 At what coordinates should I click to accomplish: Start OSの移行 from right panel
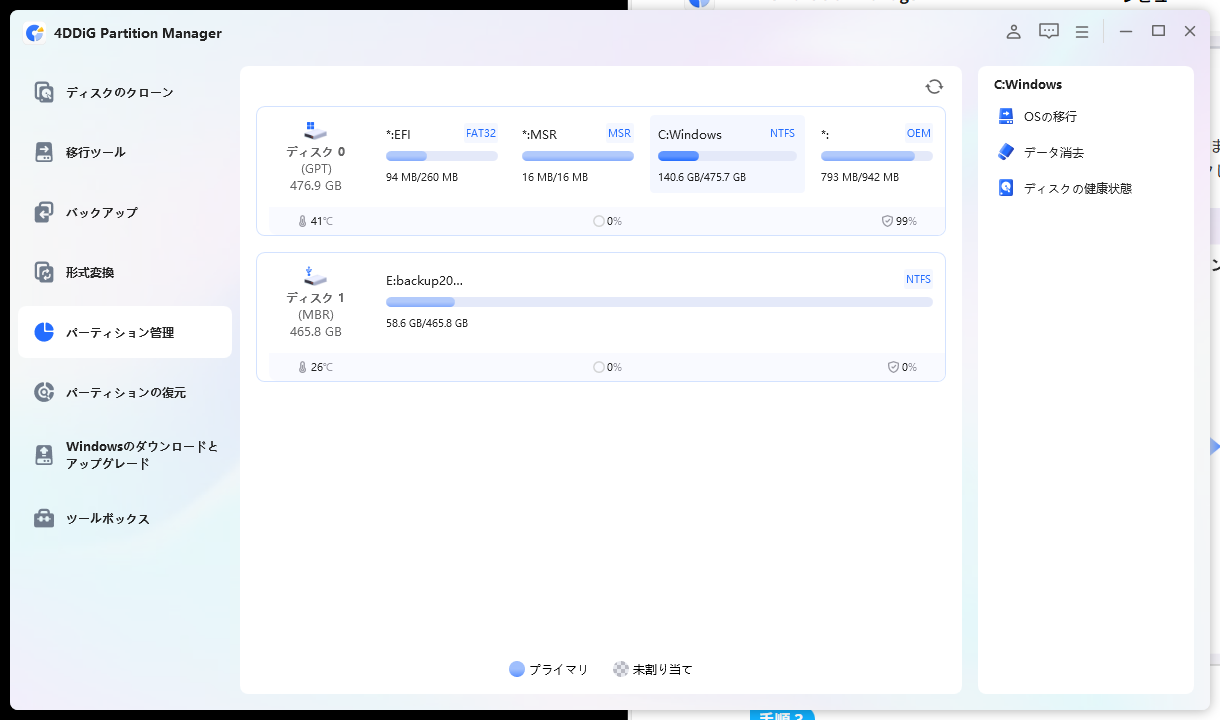(1050, 117)
